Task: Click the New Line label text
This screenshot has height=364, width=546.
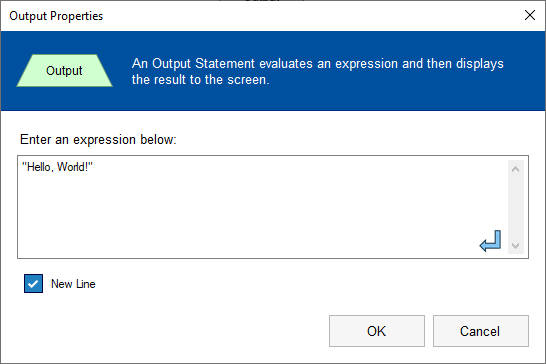Action: coord(73,284)
